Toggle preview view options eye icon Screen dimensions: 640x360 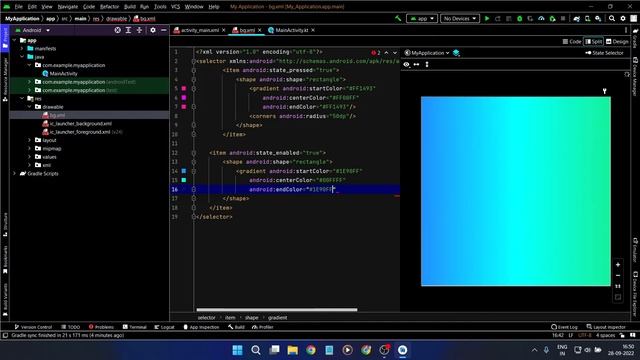406,64
